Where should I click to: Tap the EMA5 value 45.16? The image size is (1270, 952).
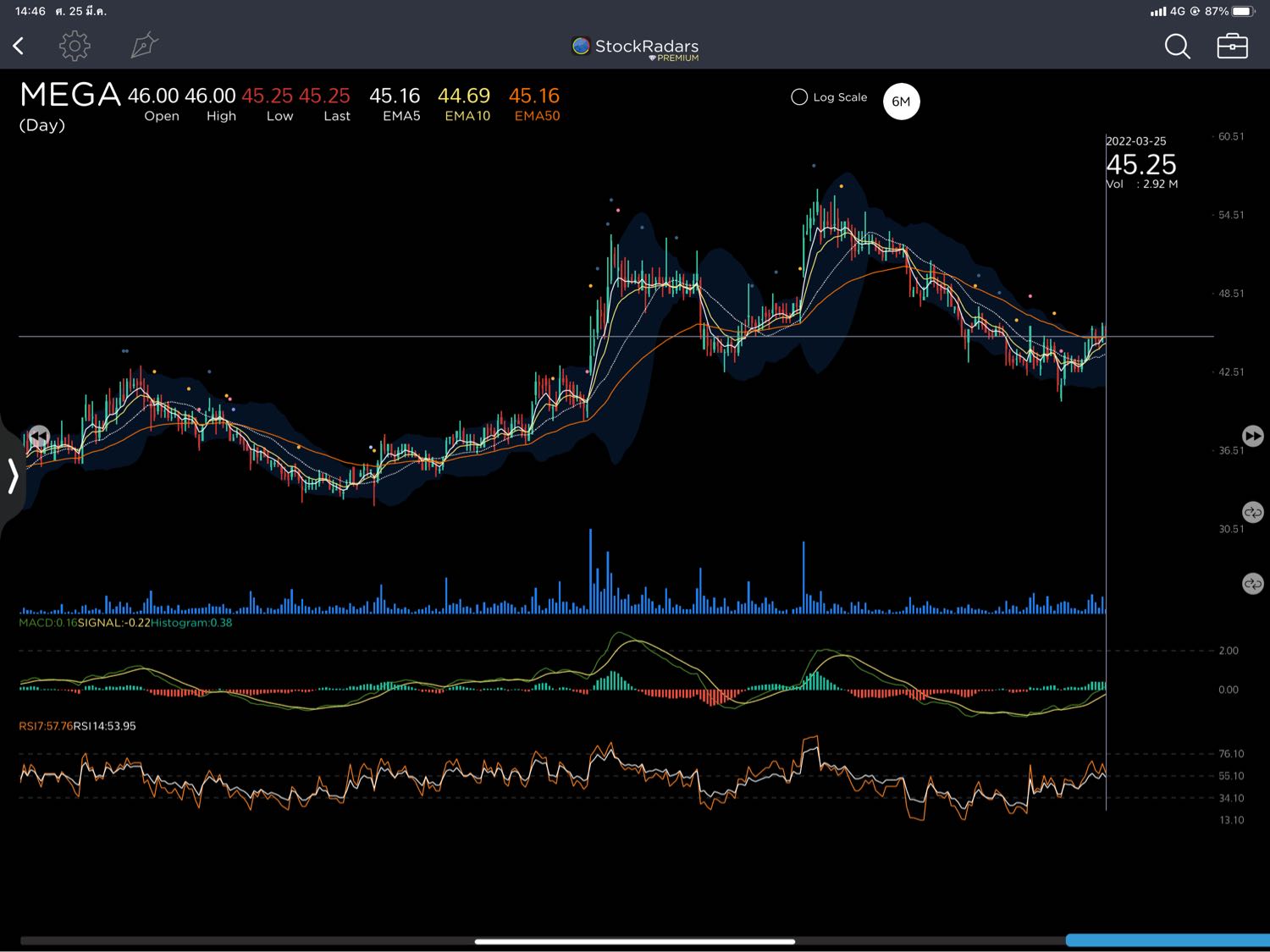point(395,96)
